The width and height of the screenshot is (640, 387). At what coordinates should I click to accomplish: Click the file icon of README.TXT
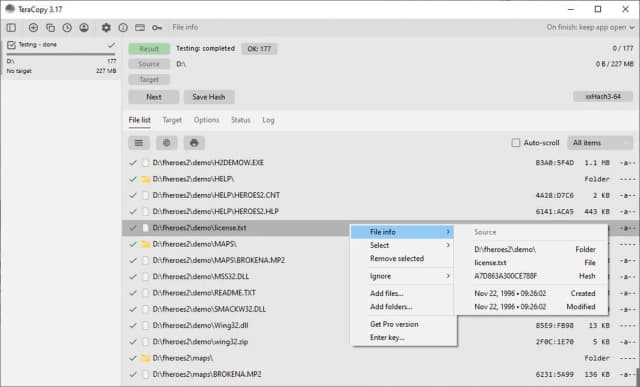coord(145,293)
